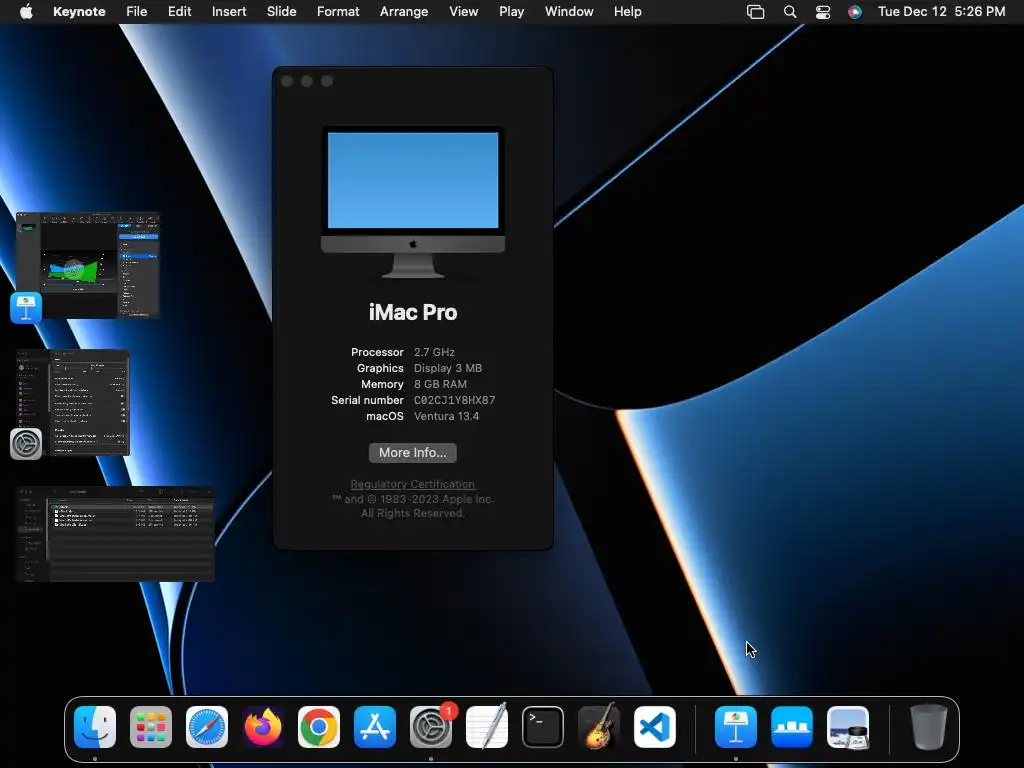This screenshot has height=768, width=1024.
Task: Launch Firefox from the Dock
Action: point(263,727)
